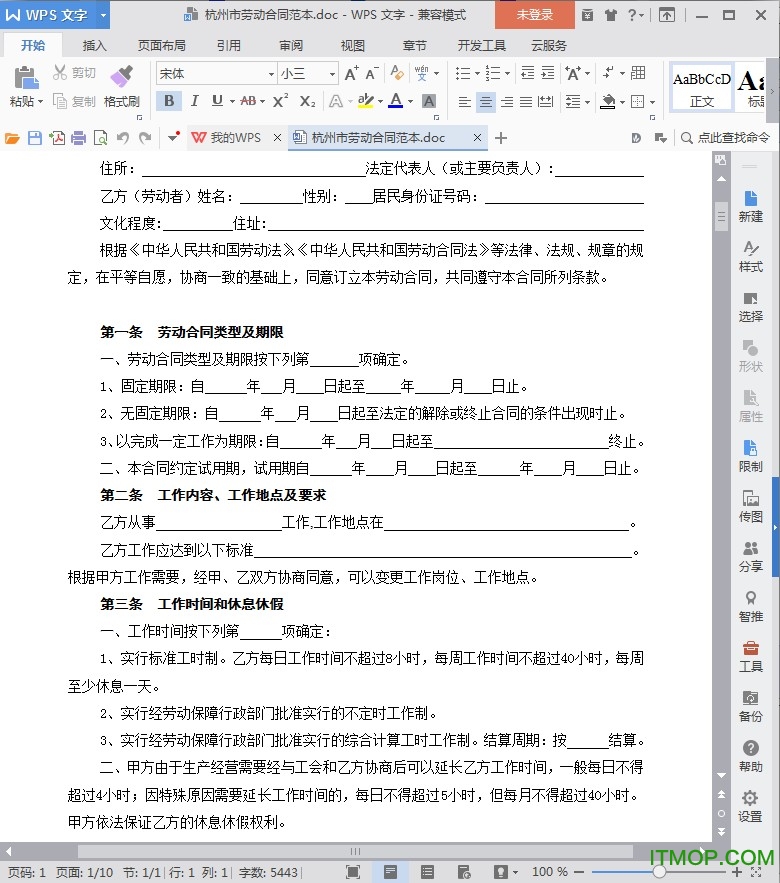Select the Format Painter brush

click(122, 77)
